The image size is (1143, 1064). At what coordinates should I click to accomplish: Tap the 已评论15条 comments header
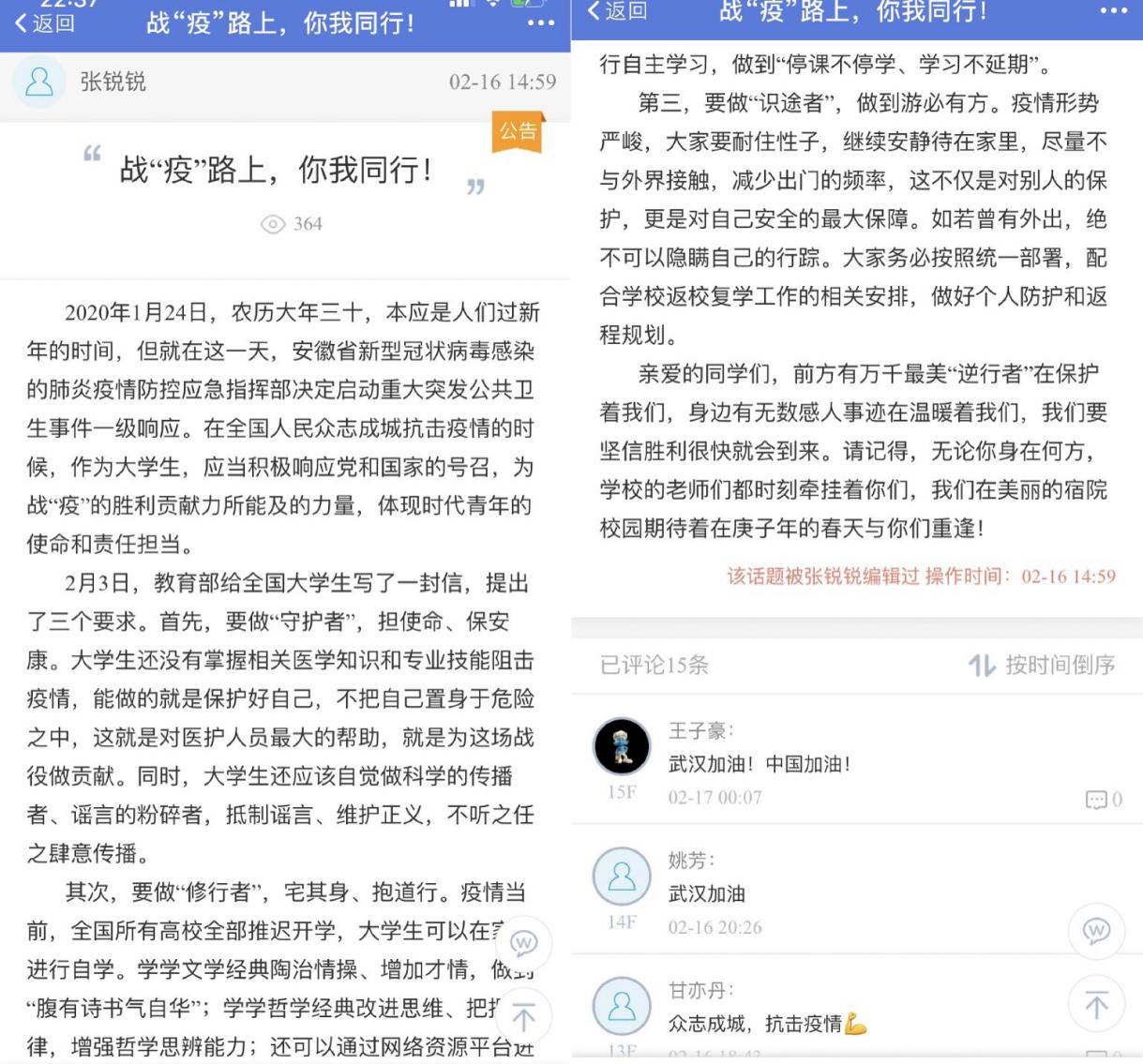(x=654, y=666)
